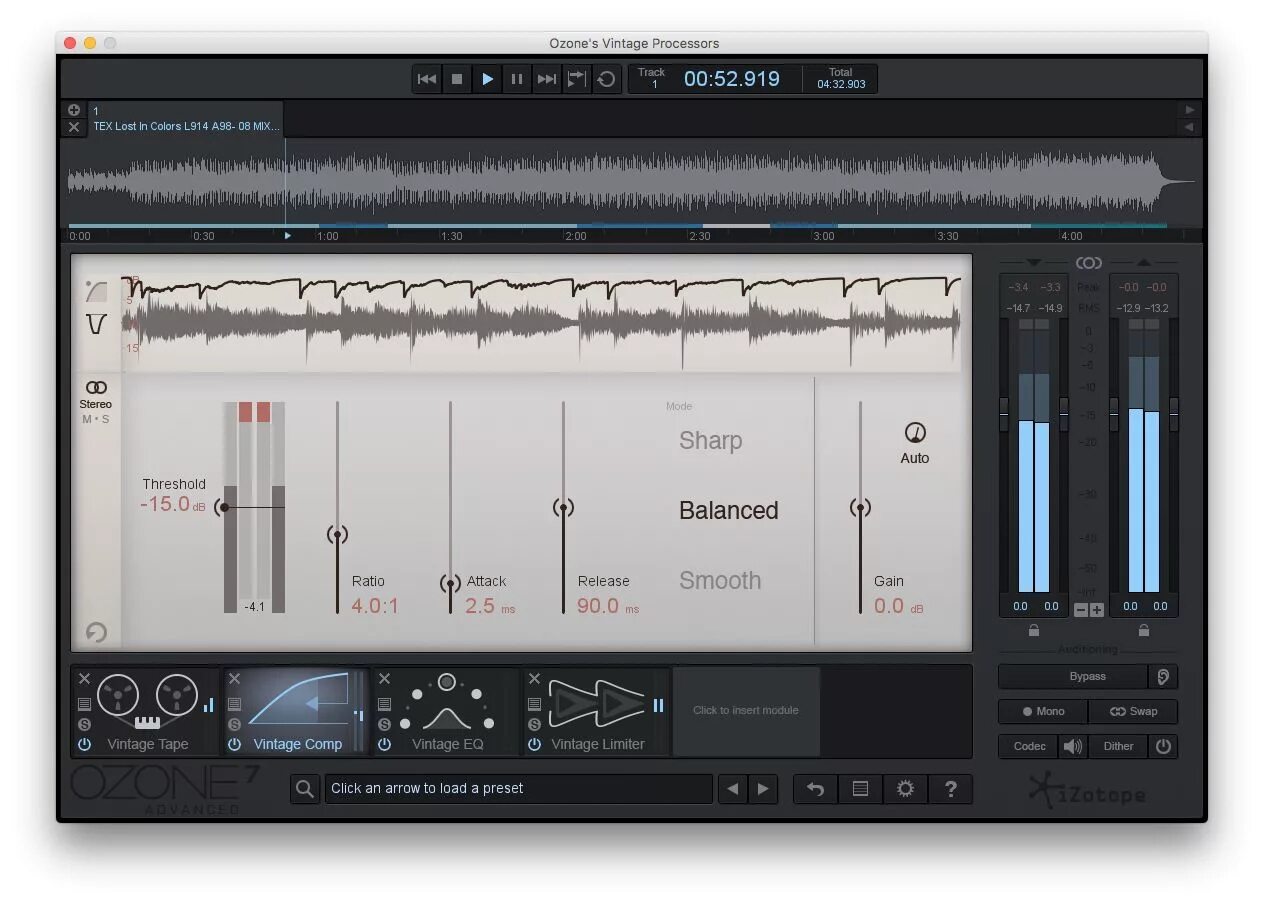Image resolution: width=1264 pixels, height=903 pixels.
Task: Open help with question mark icon
Action: (950, 789)
